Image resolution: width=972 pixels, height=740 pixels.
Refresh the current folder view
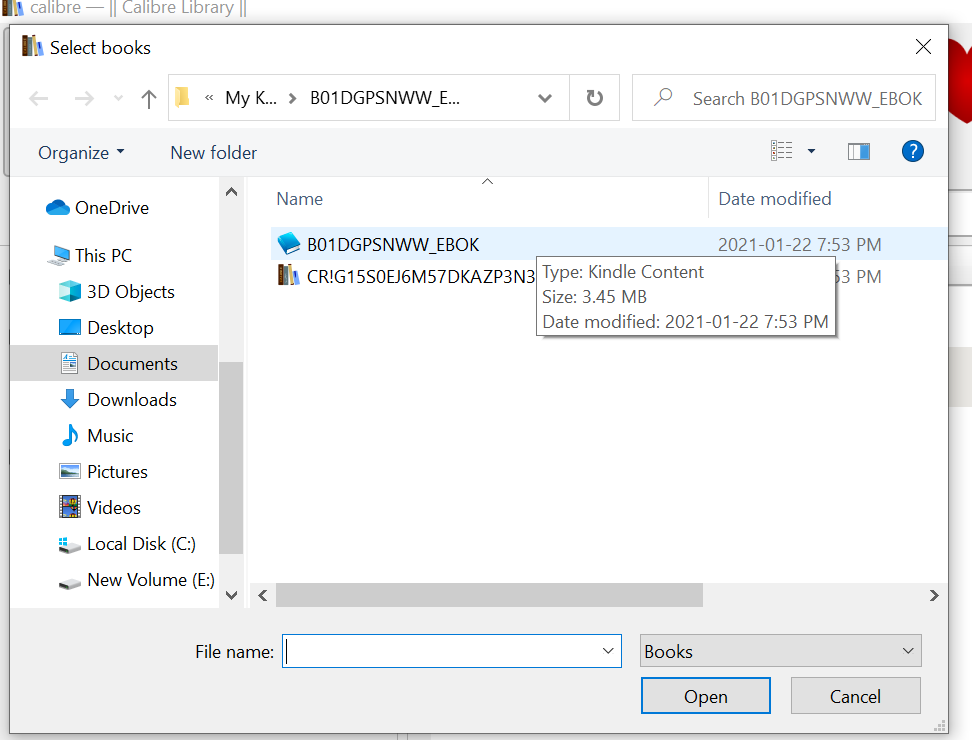coord(594,98)
